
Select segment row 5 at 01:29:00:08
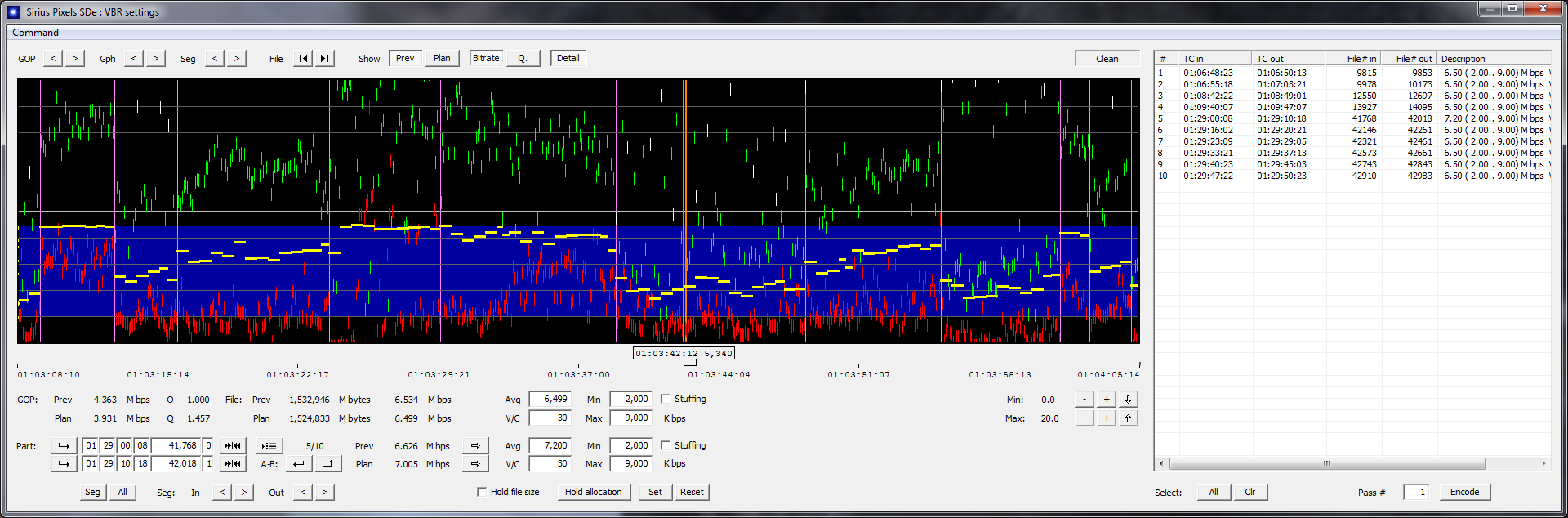click(1352, 118)
